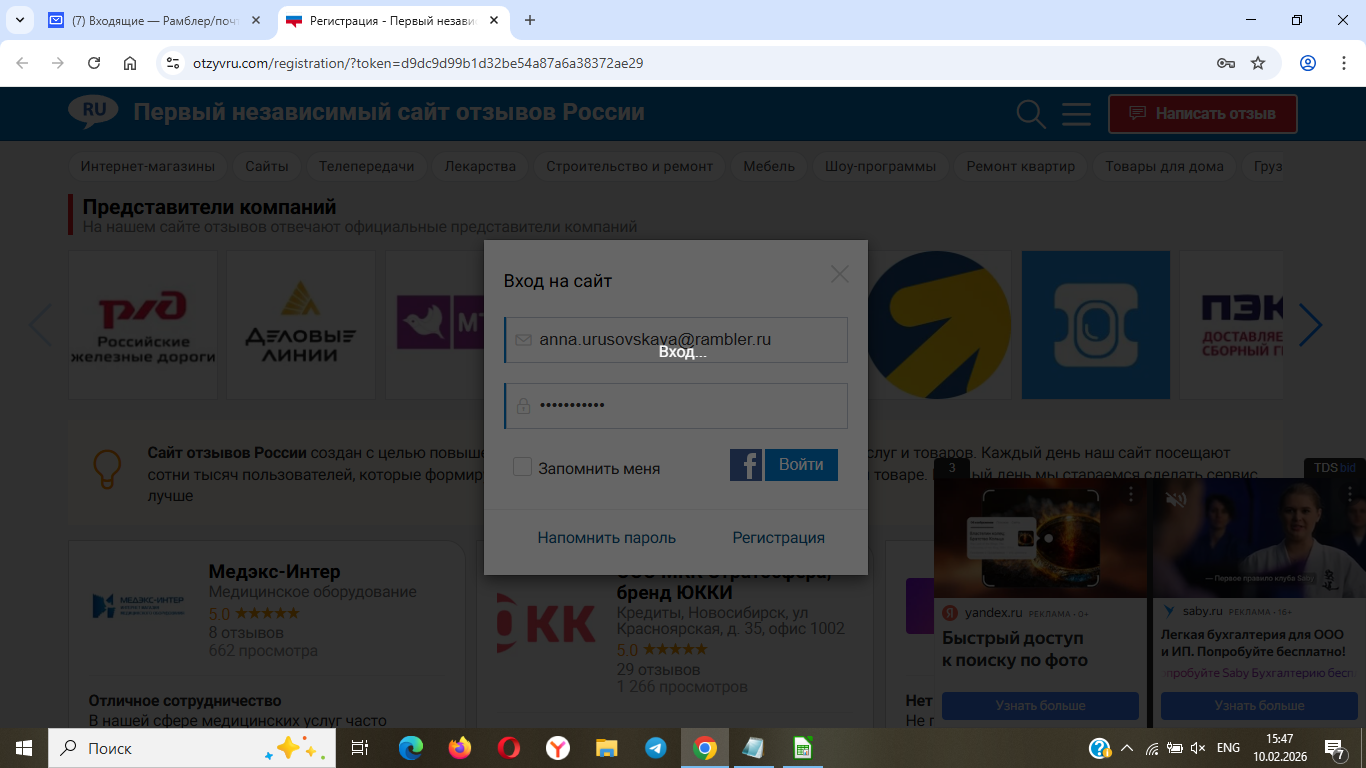Screen dimensions: 1366x768
Task: Select the Шоу-программы category
Action: (x=881, y=166)
